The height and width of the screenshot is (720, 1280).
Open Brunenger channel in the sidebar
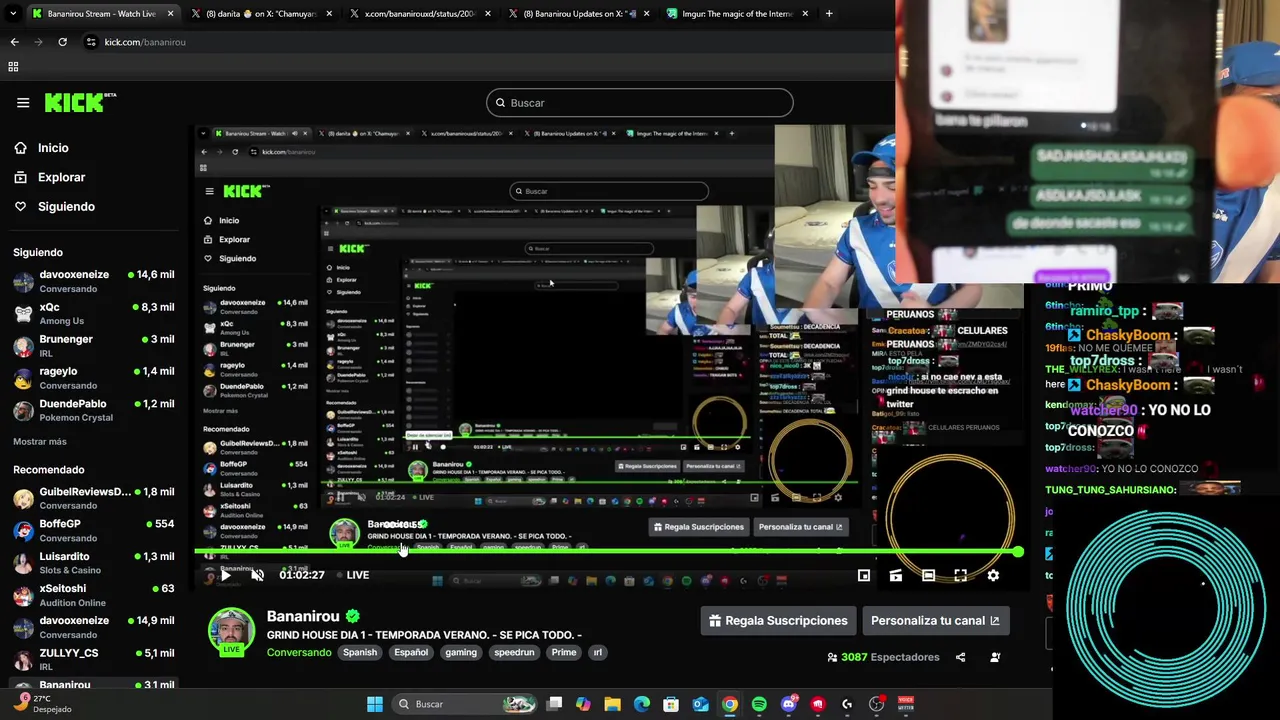(x=92, y=345)
